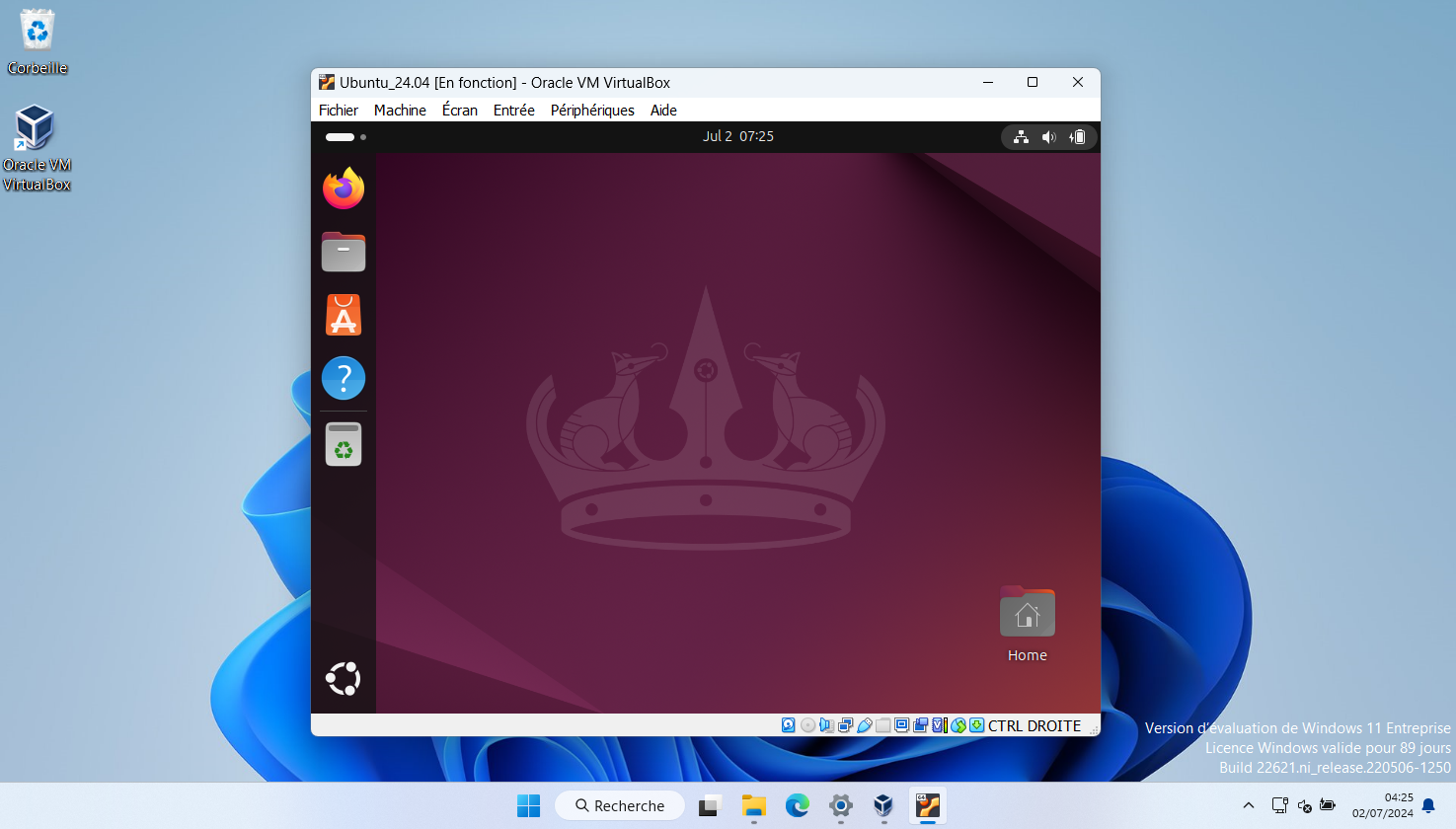Click the muted speaker tray icon
1456x829 pixels.
(1304, 806)
